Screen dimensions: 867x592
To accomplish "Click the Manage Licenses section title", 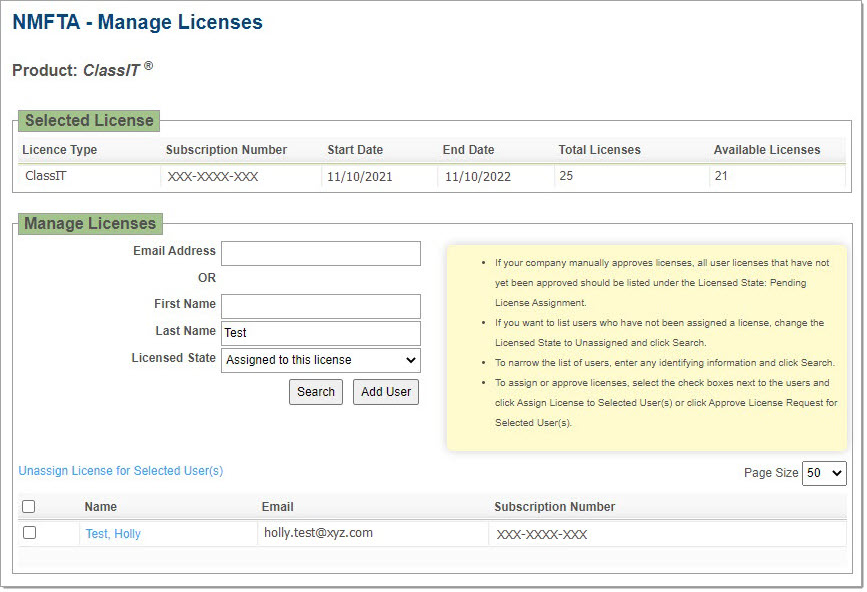I will pos(90,224).
